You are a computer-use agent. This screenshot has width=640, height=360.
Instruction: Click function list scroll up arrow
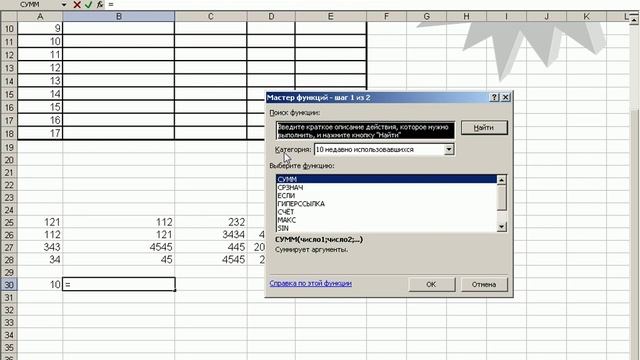pos(502,180)
